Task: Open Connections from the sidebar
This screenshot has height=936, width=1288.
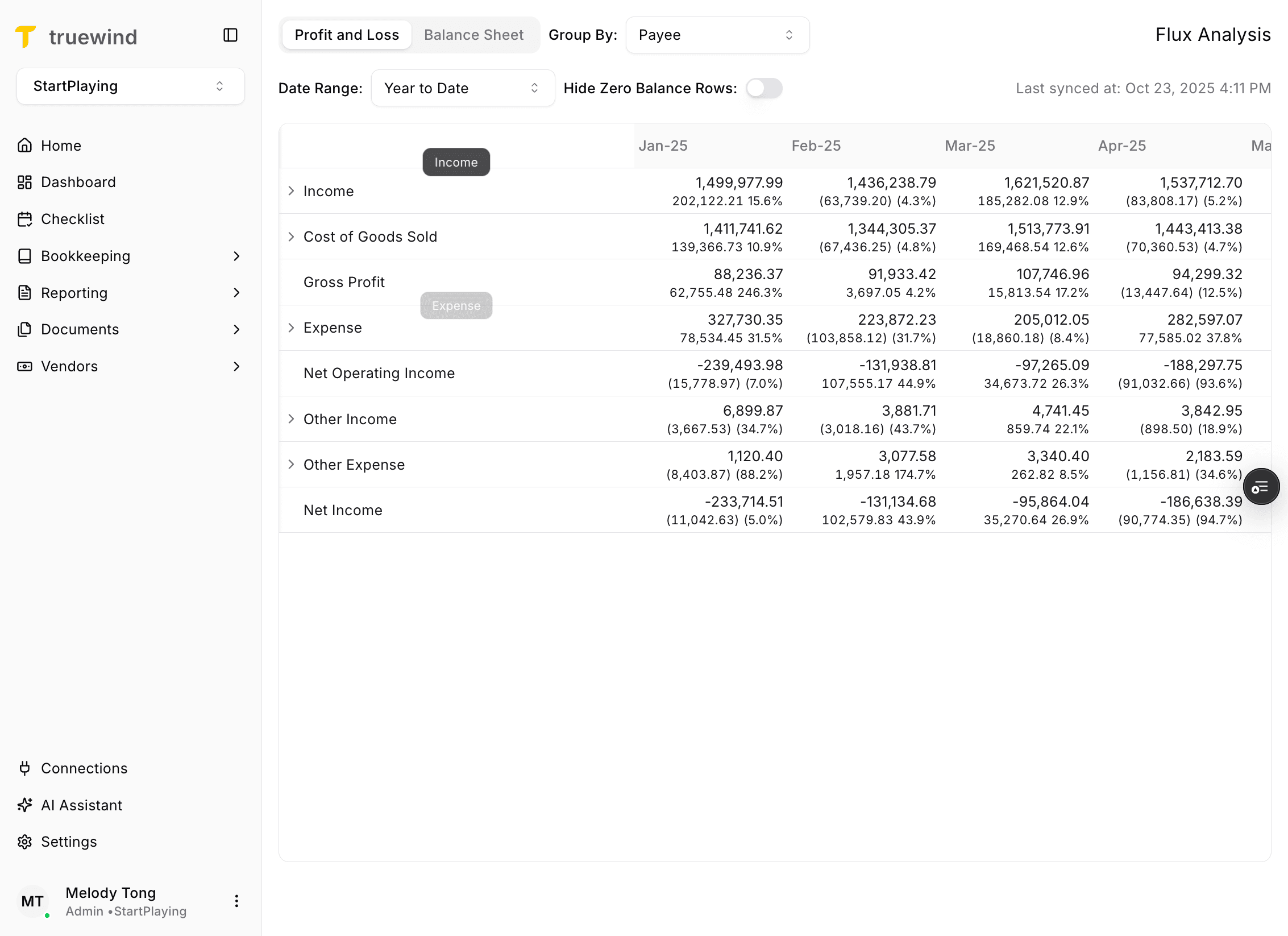Action: pyautogui.click(x=84, y=768)
